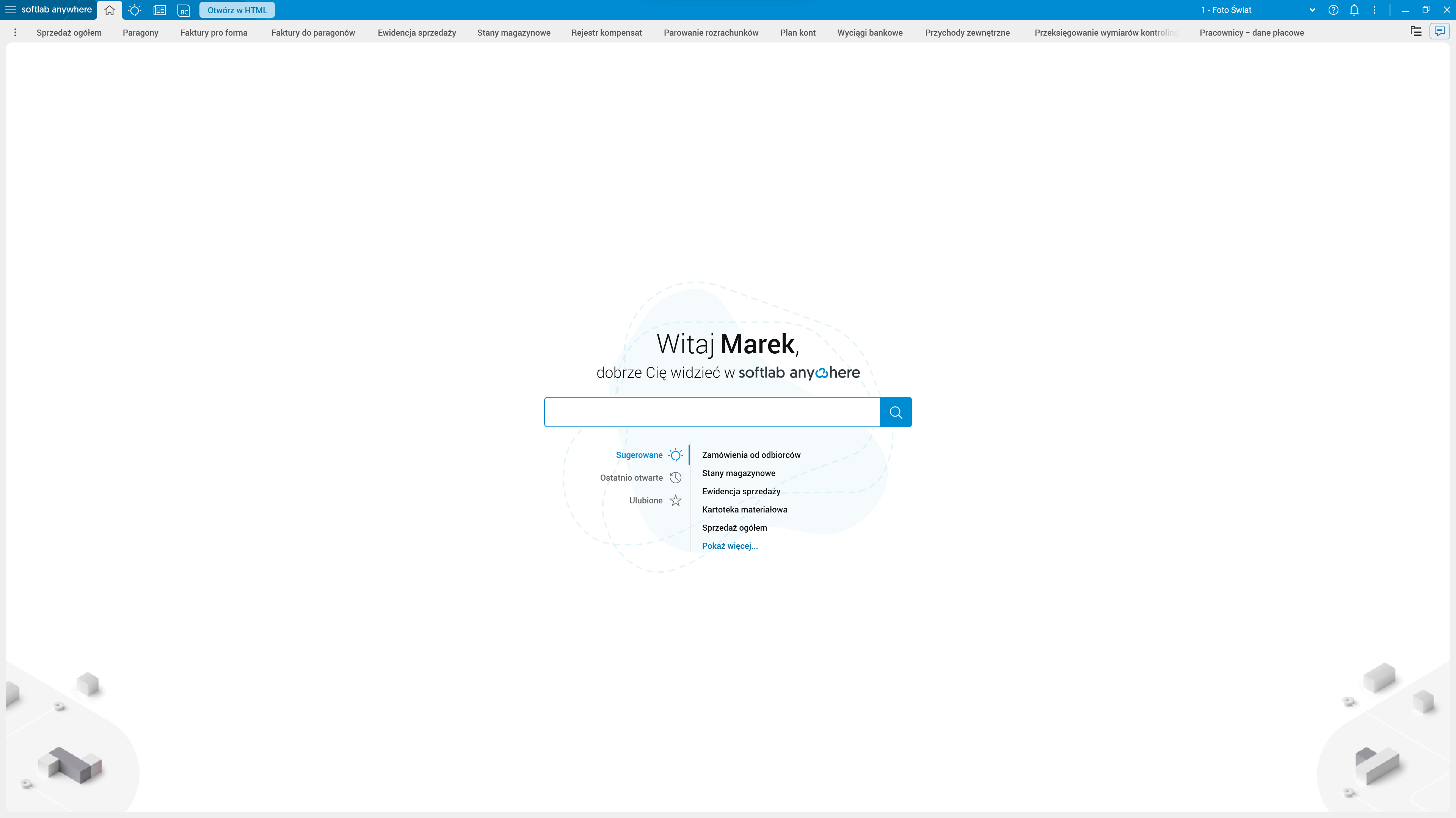The height and width of the screenshot is (818, 1456).
Task: Click the news page icon in top bar
Action: [159, 10]
